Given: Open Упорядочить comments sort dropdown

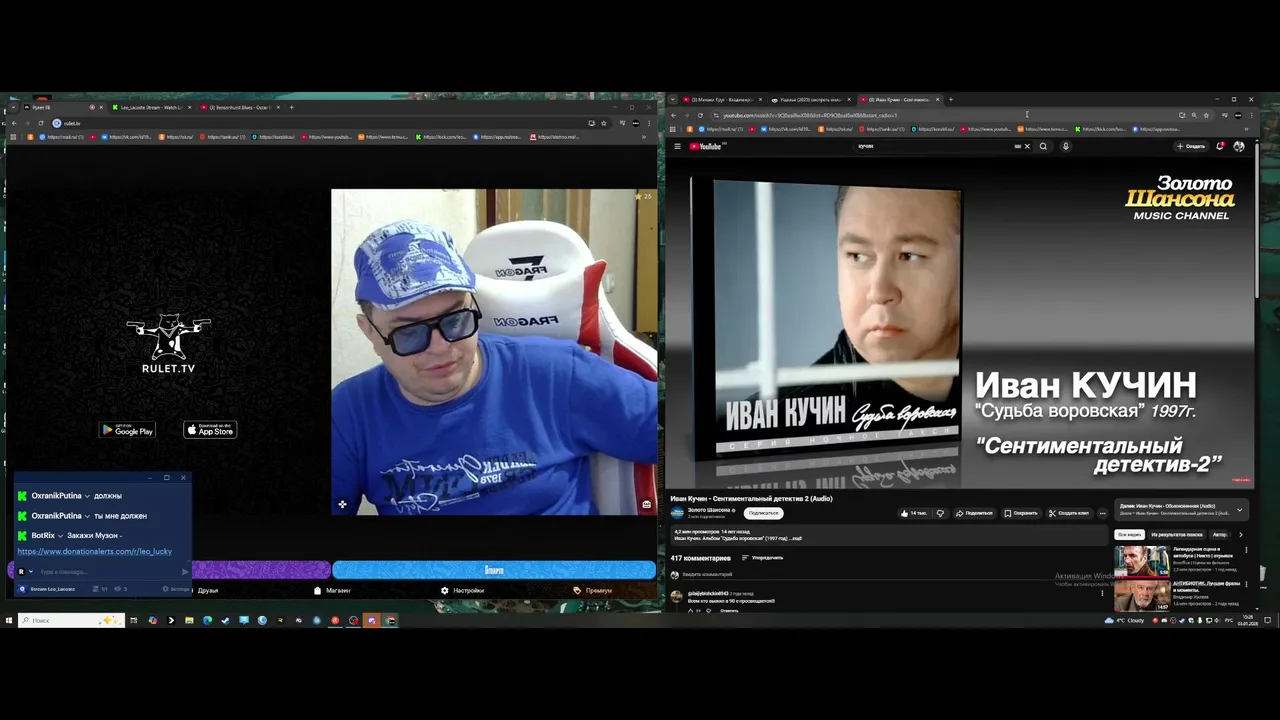Looking at the screenshot, I should (763, 558).
